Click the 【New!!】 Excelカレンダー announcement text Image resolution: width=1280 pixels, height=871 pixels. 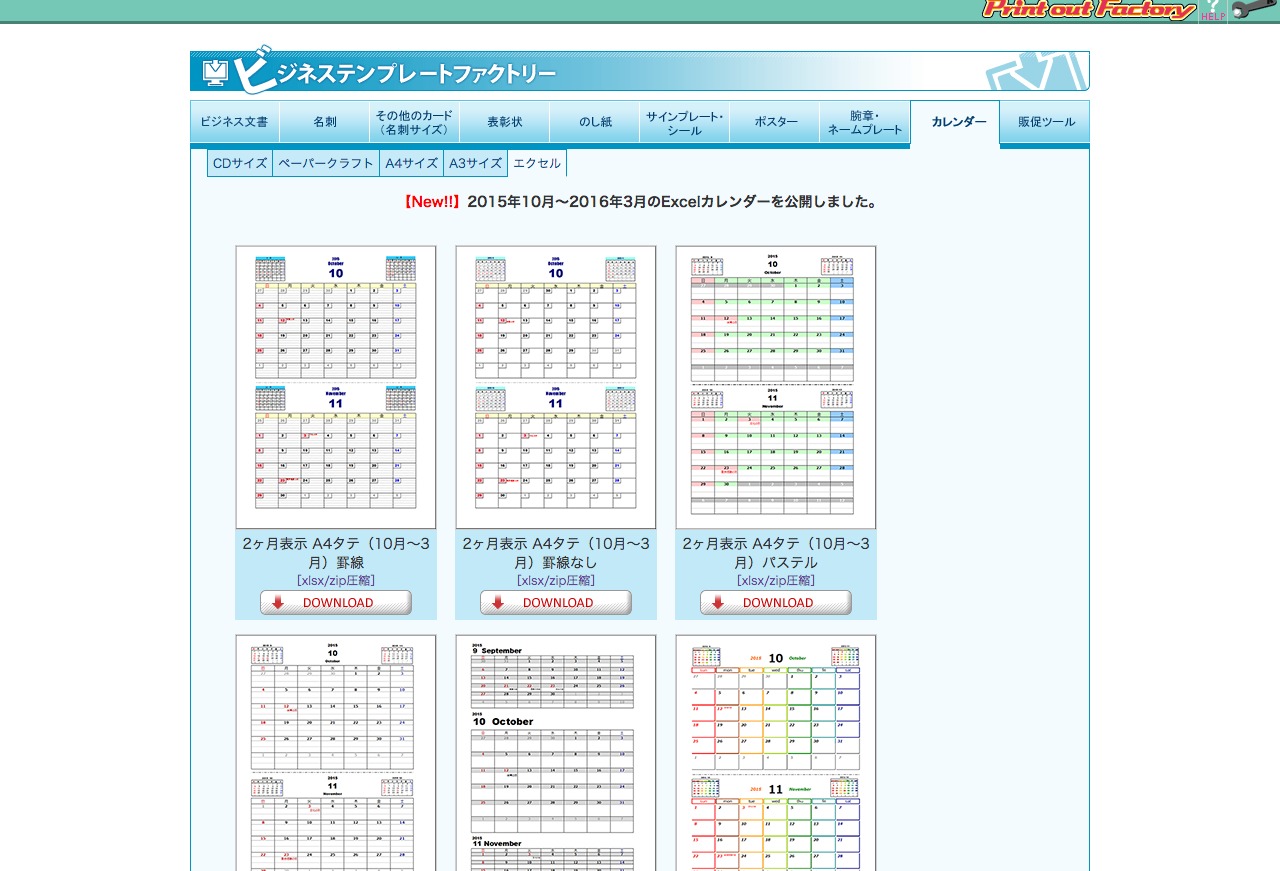[640, 202]
